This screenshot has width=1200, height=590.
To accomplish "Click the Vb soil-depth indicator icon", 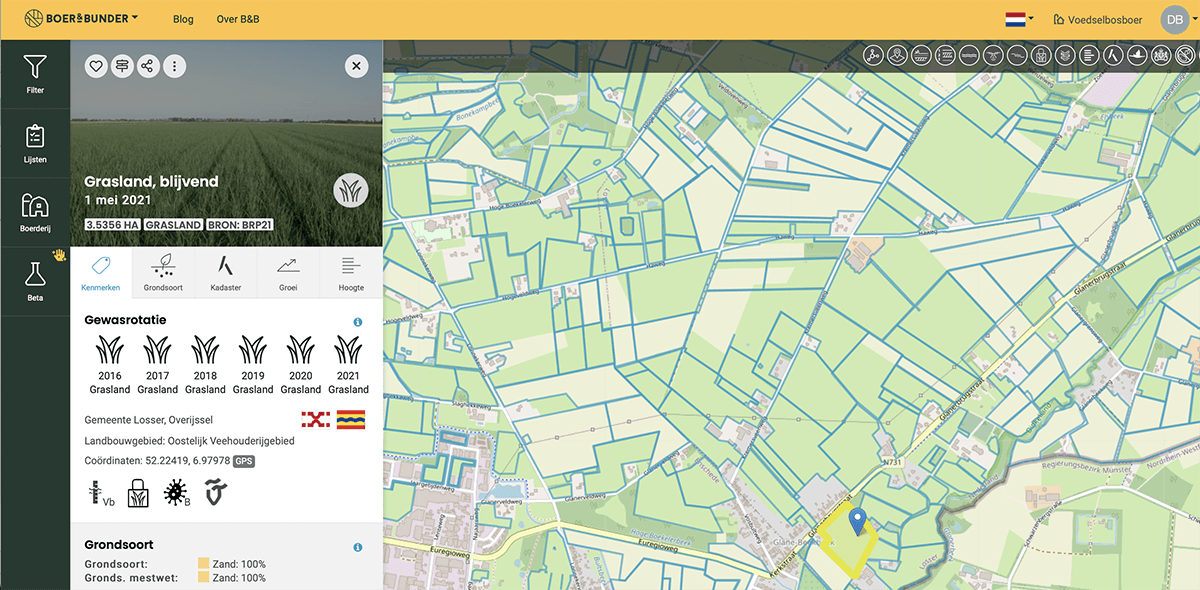I will (101, 493).
